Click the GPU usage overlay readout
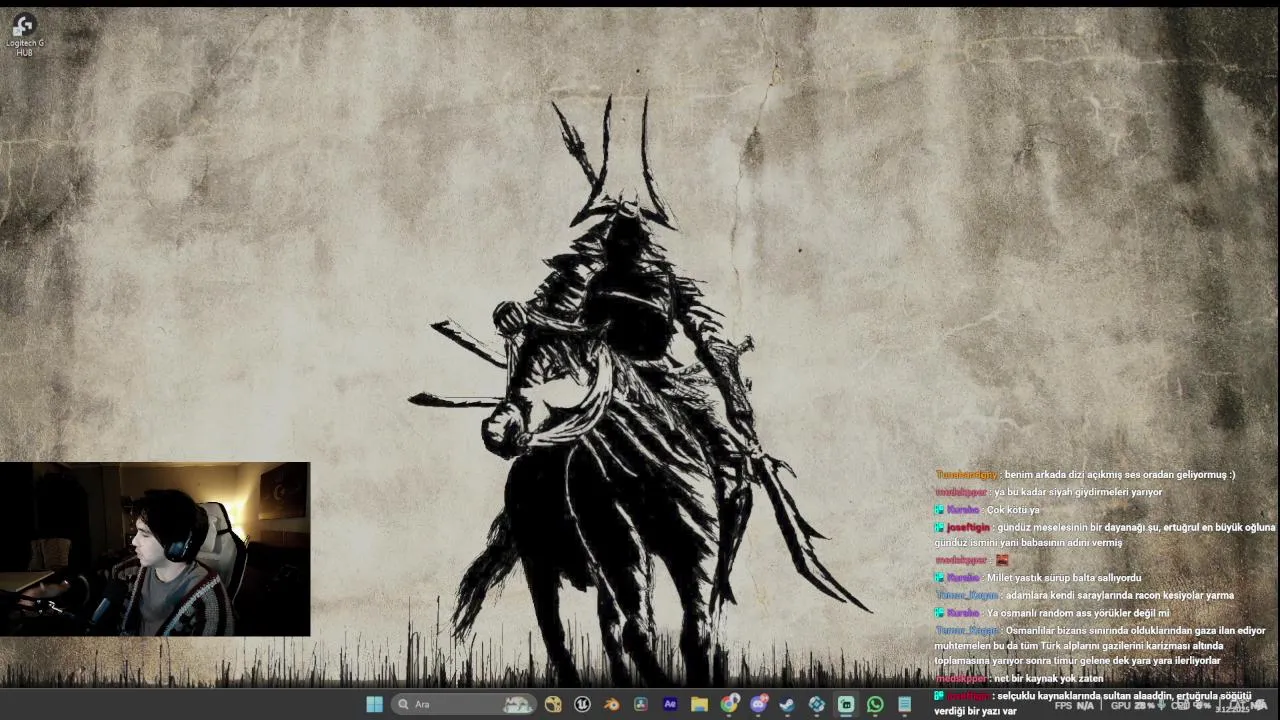The width and height of the screenshot is (1280, 720). [1132, 706]
